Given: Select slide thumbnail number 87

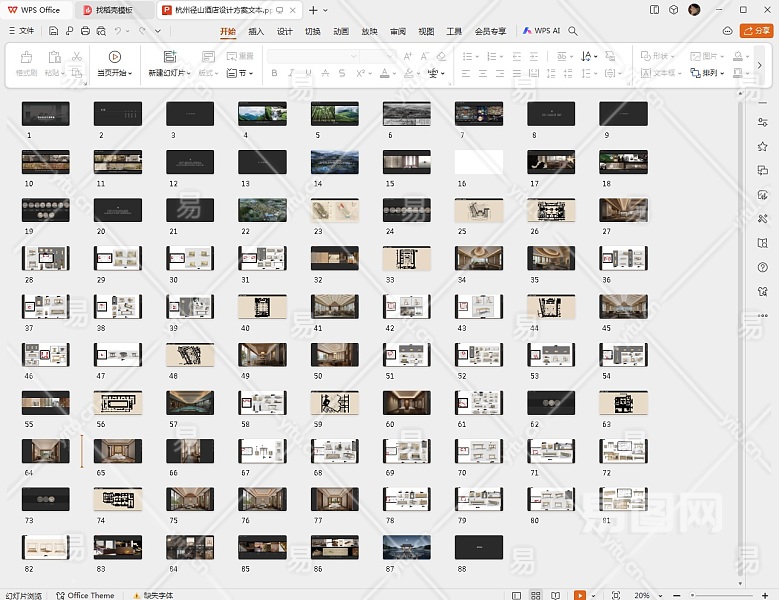Looking at the screenshot, I should [407, 546].
